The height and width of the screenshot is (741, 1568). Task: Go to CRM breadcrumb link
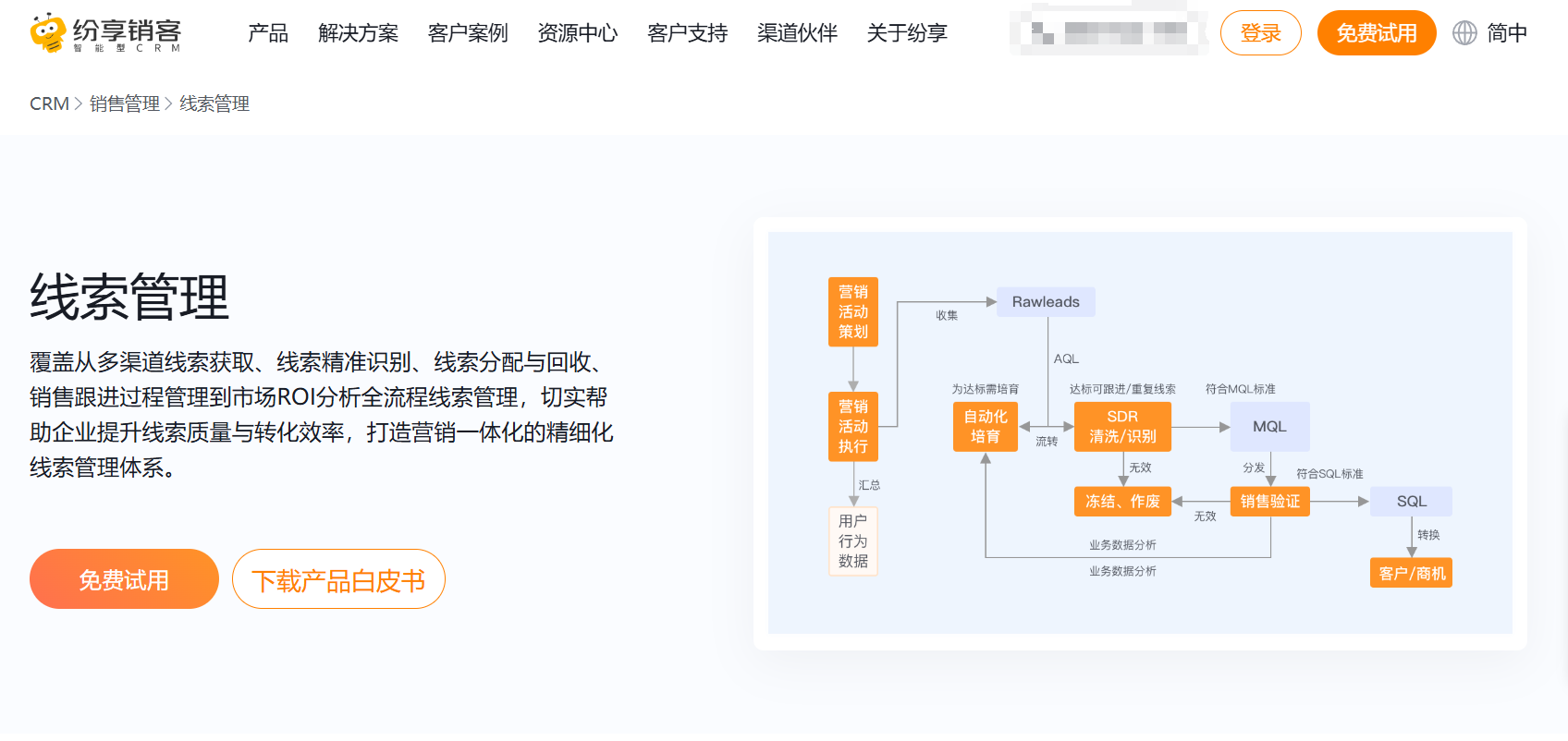click(x=49, y=103)
